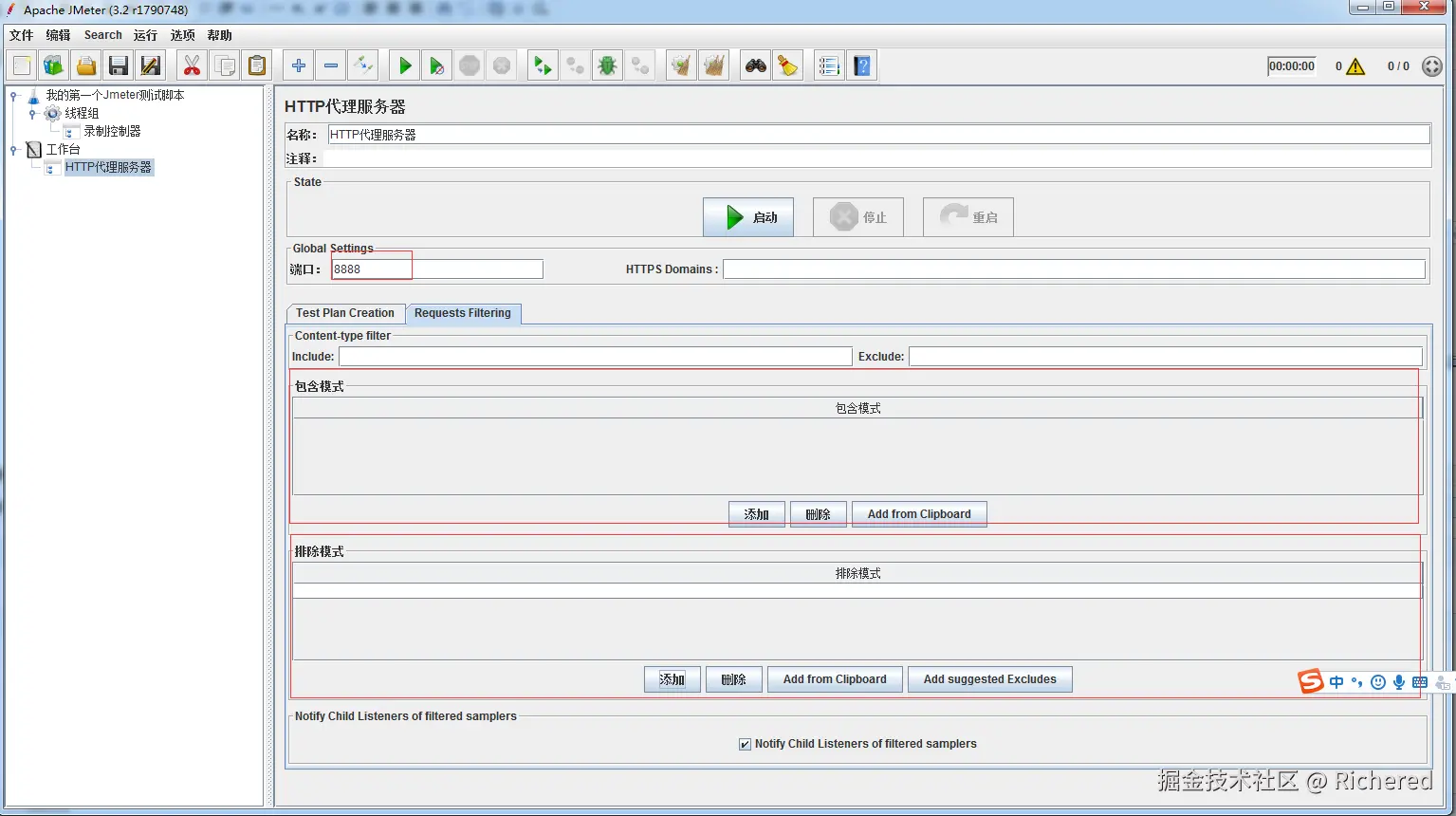Image resolution: width=1456 pixels, height=816 pixels.
Task: Click the Content-type Include input field
Action: 596,357
